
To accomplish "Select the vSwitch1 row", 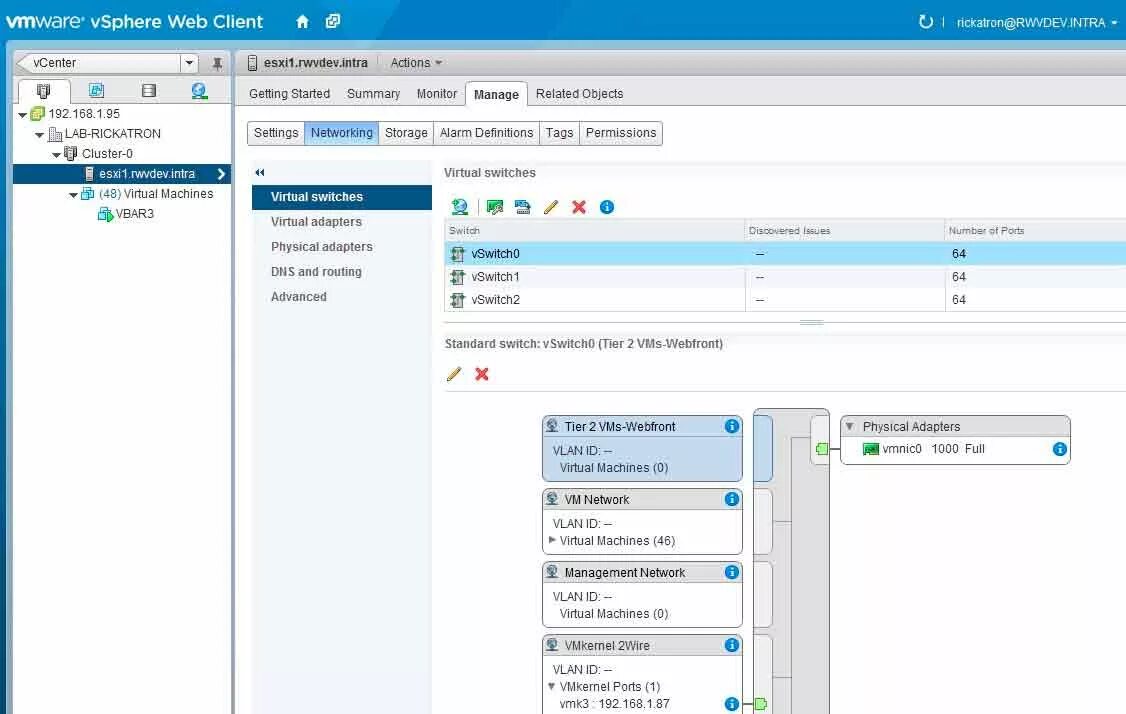I will pos(785,277).
